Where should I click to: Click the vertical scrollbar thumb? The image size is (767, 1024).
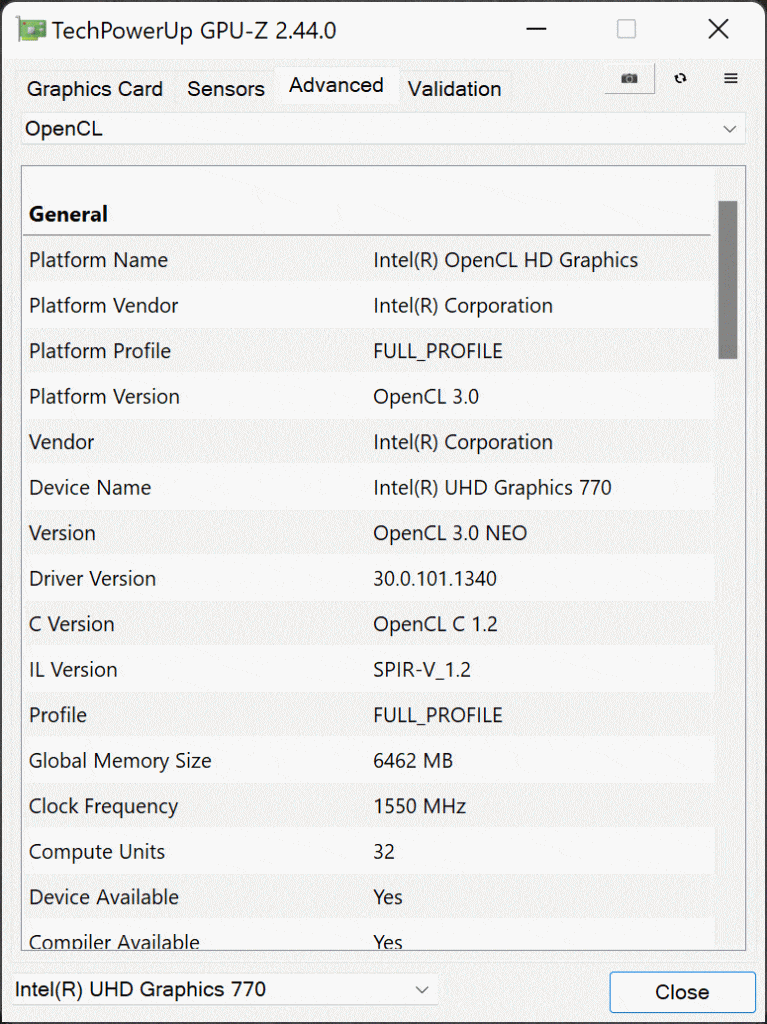point(728,280)
